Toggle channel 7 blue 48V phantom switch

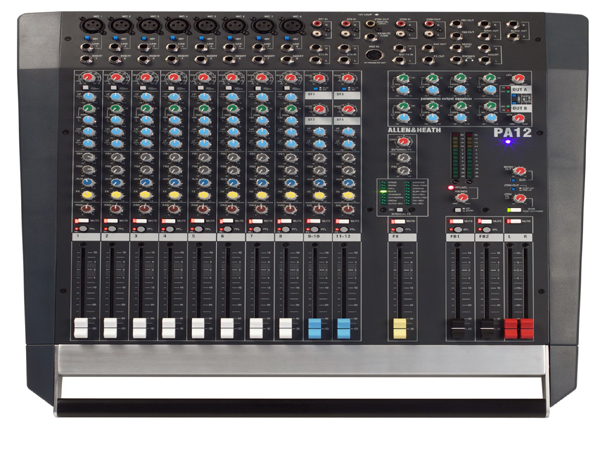260,39
